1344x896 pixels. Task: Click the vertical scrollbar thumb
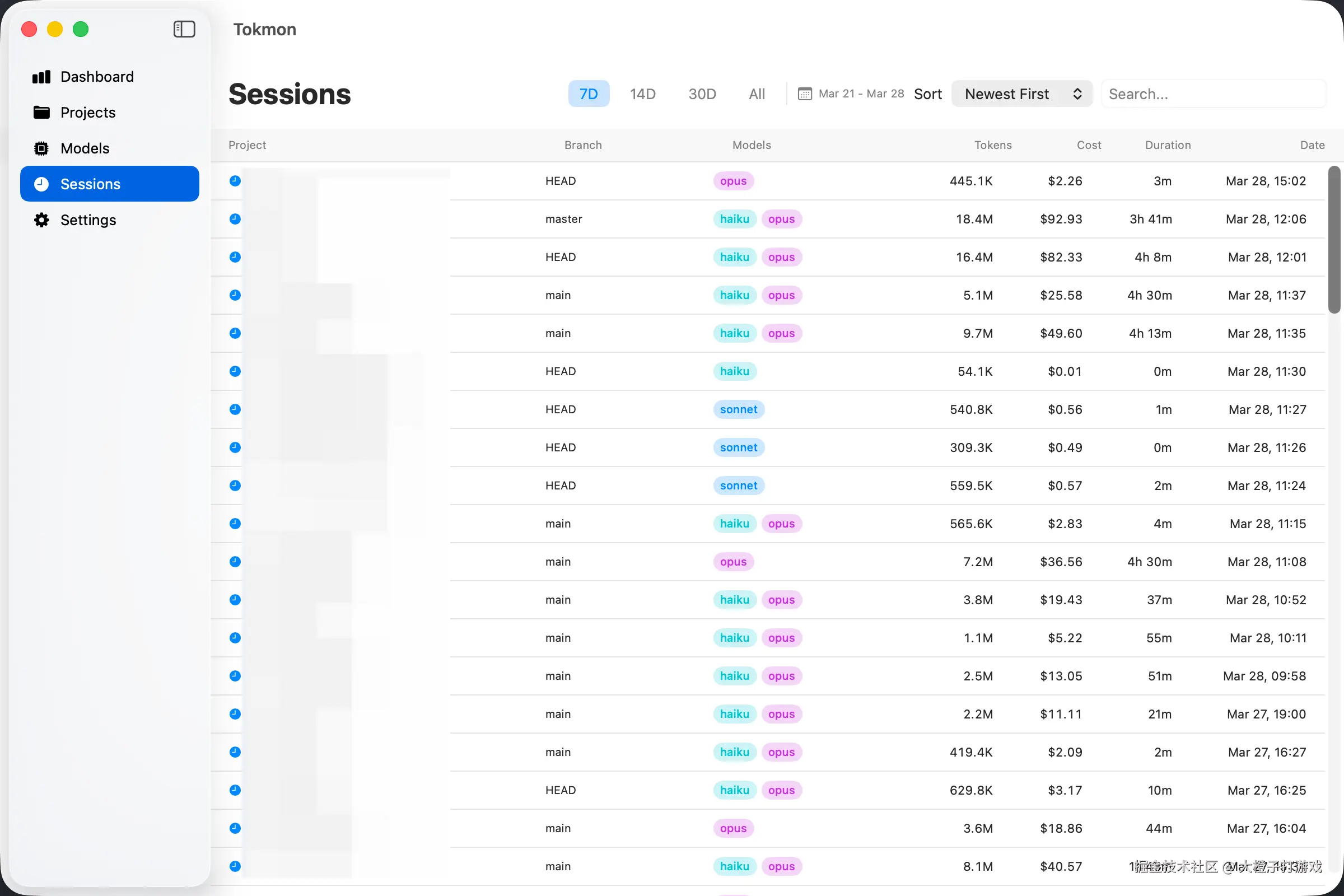click(1334, 240)
